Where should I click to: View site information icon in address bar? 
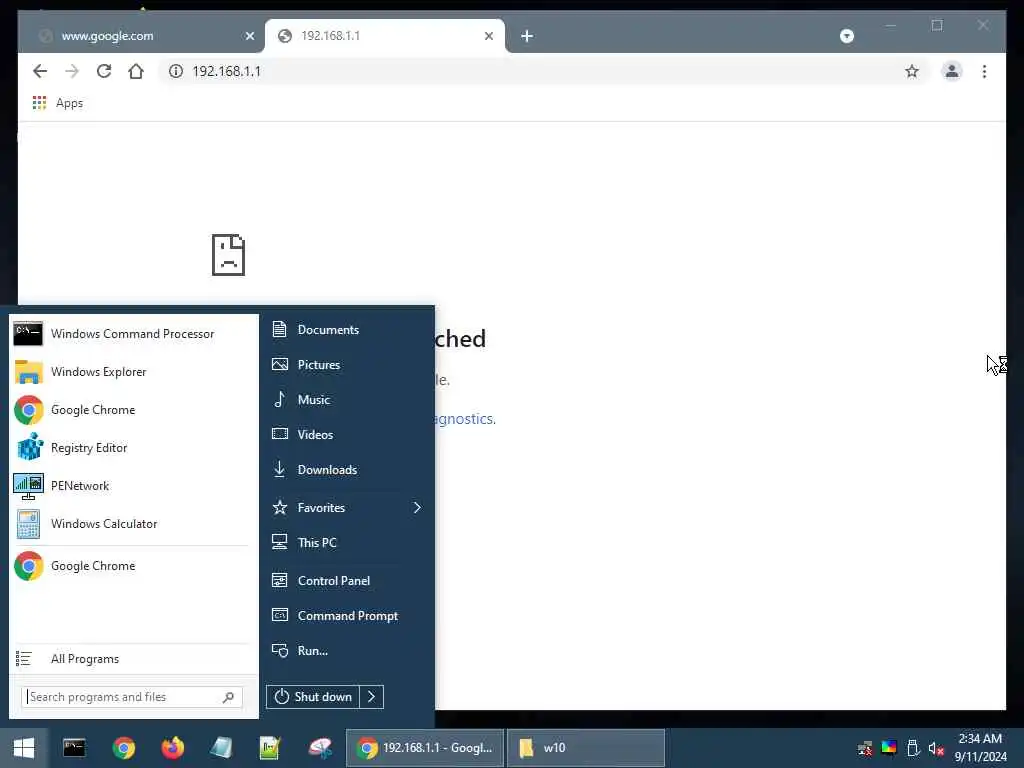pyautogui.click(x=176, y=71)
